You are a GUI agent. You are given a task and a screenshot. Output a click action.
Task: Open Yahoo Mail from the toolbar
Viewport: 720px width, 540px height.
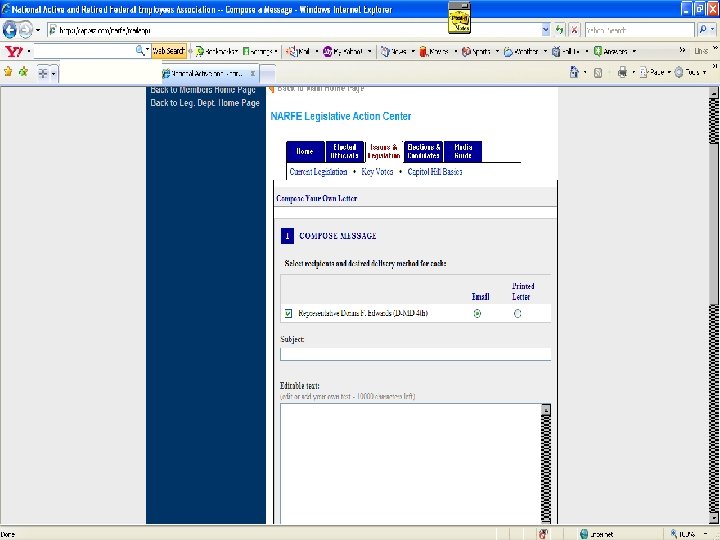(298, 51)
